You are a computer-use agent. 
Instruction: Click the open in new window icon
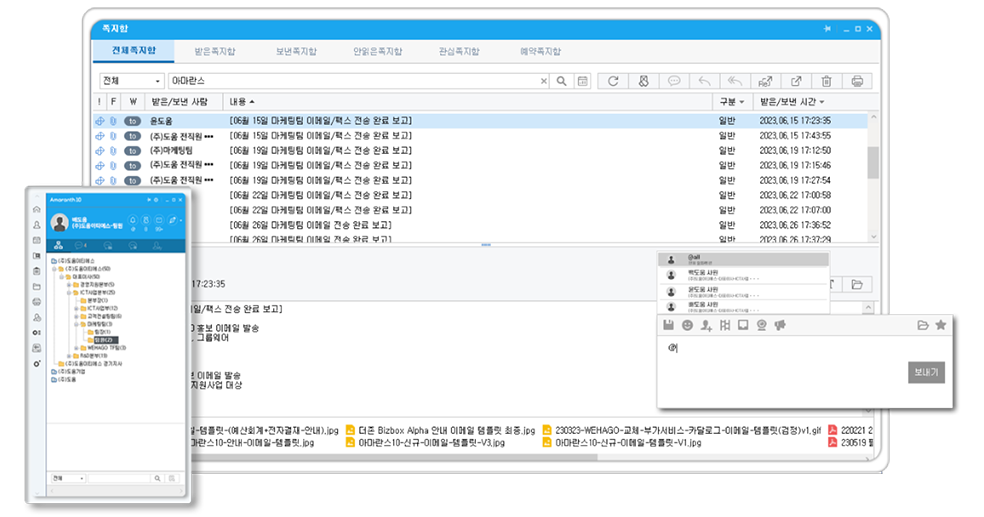point(796,81)
